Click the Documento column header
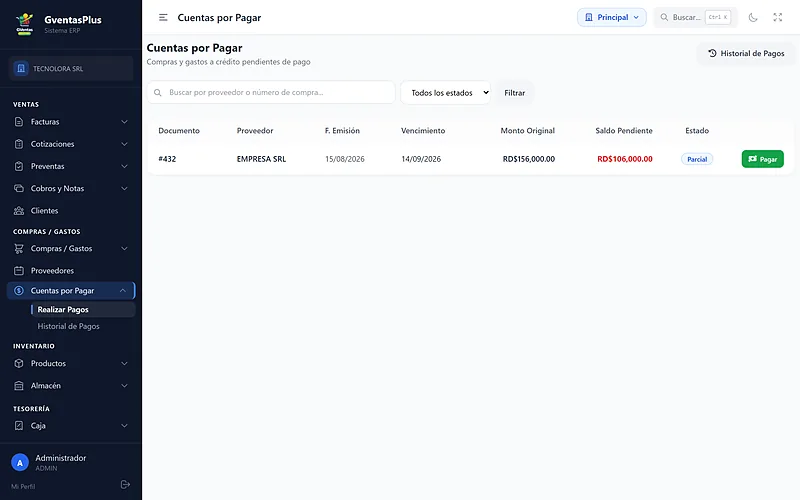The image size is (800, 500). 179,131
